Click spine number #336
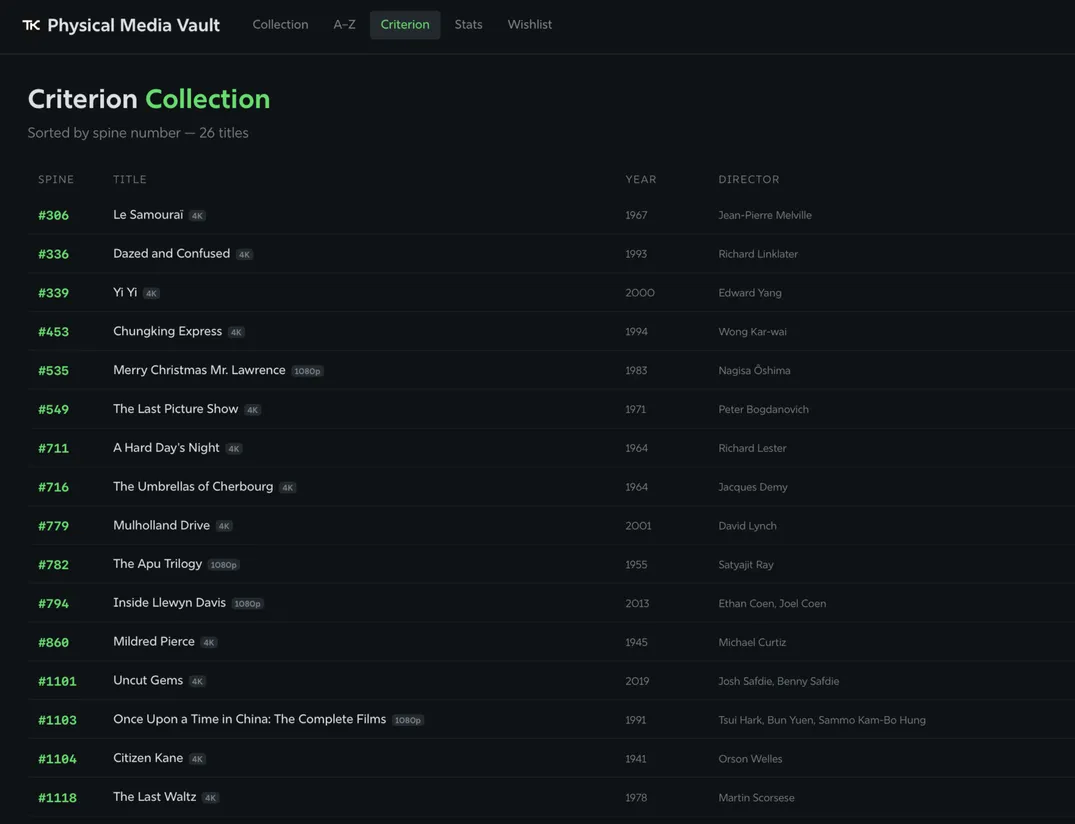 [x=53, y=254]
